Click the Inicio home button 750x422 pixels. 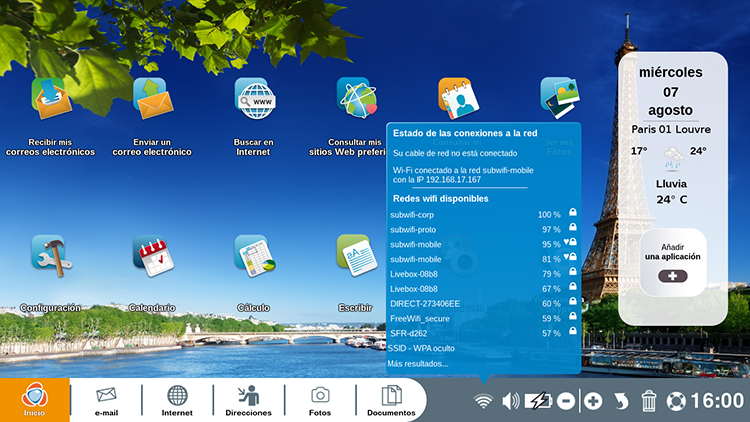[x=34, y=400]
